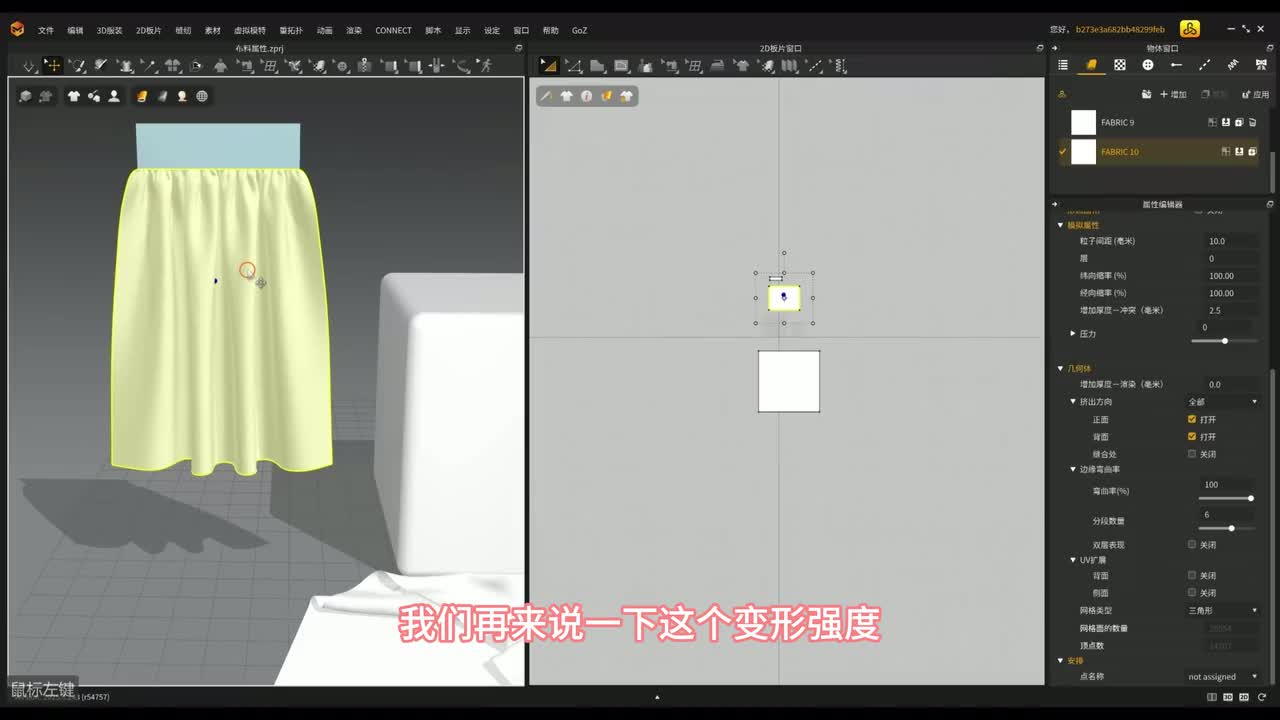
Task: Click the info icon in 2D window view bar
Action: (x=586, y=96)
